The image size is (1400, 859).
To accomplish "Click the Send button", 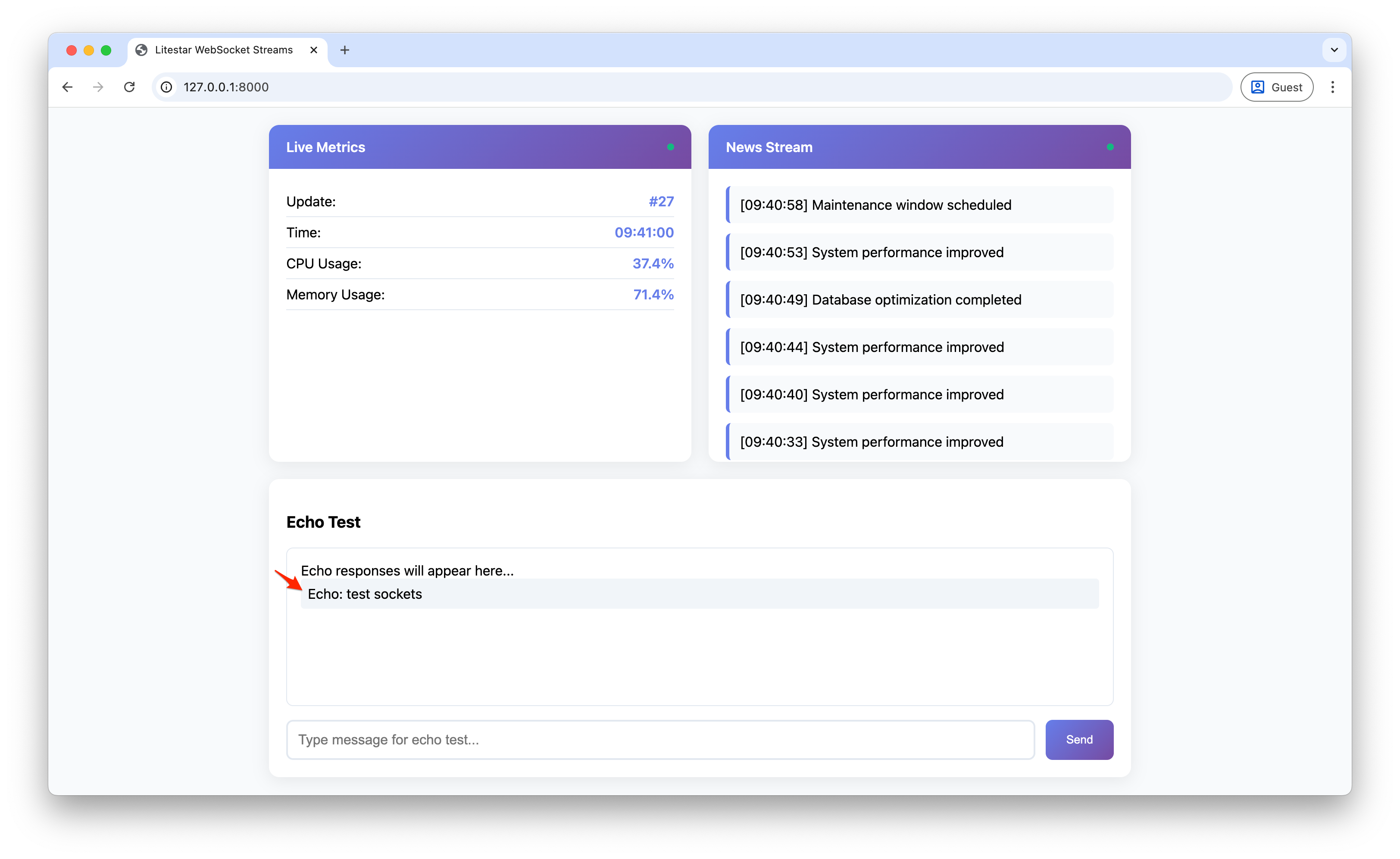I will [1079, 739].
